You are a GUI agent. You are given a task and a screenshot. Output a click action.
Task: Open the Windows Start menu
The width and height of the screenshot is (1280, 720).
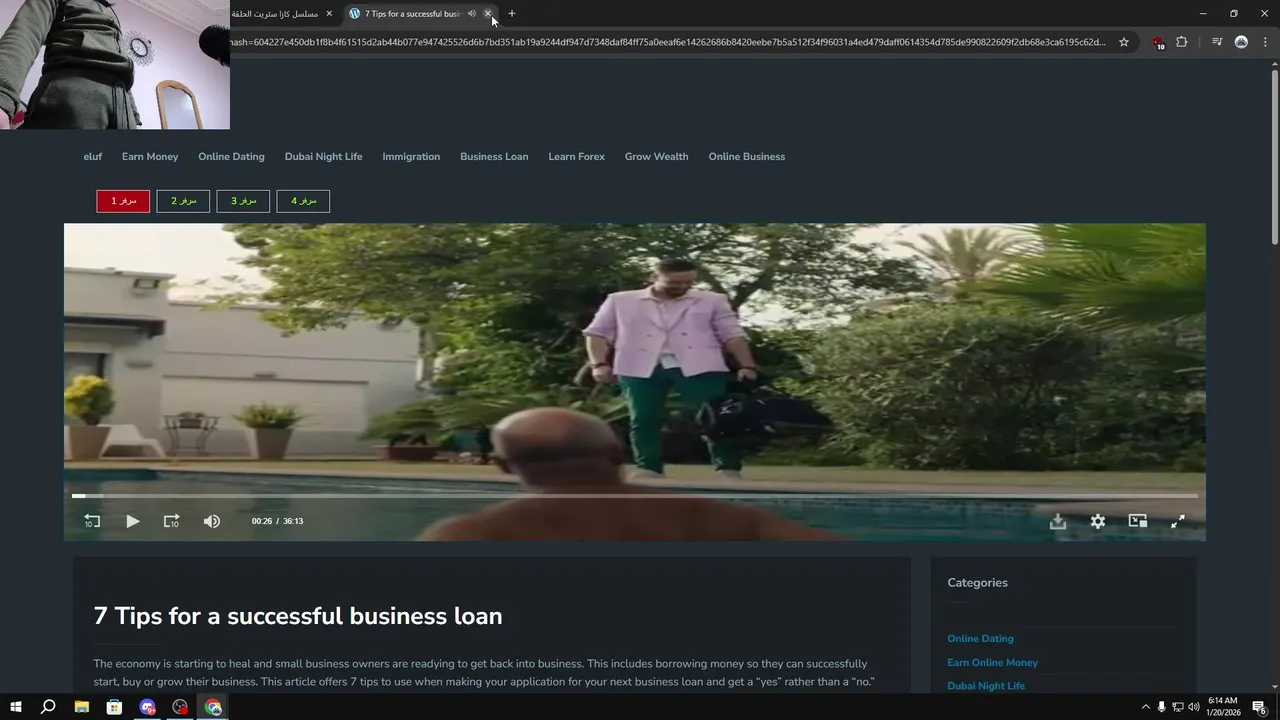click(16, 707)
